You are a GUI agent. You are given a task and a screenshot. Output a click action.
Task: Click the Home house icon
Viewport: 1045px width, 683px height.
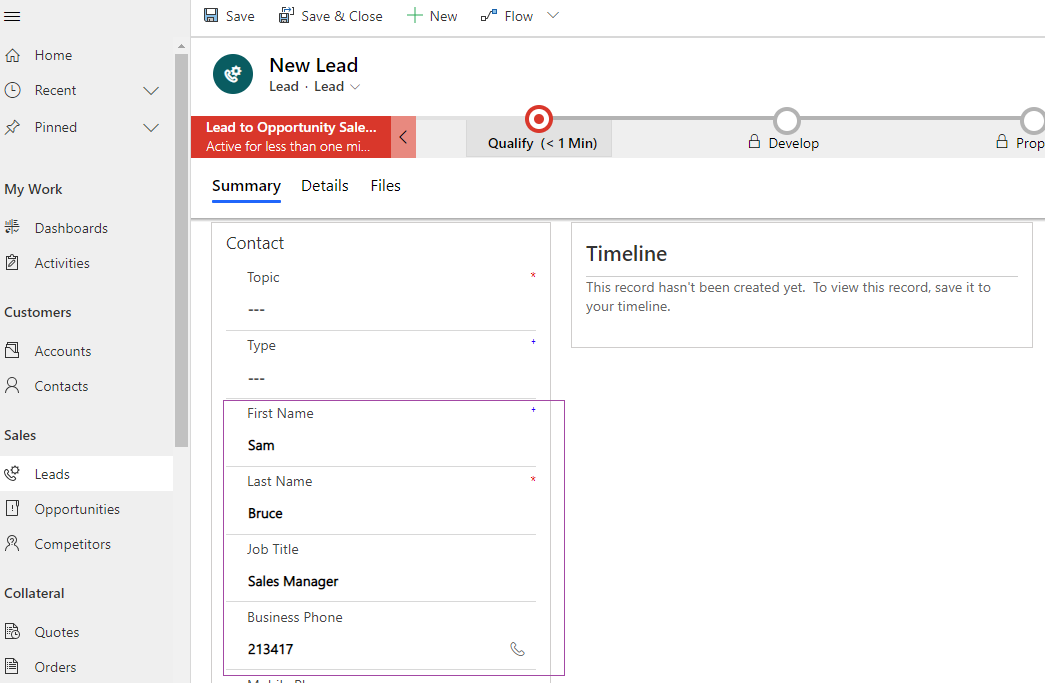12,55
